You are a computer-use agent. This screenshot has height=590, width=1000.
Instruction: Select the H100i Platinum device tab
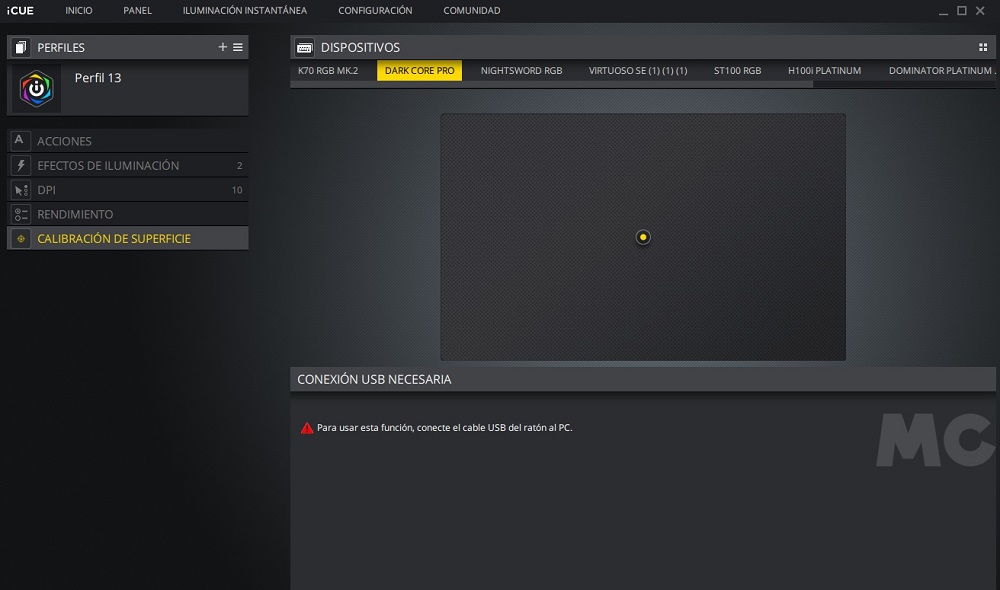pyautogui.click(x=824, y=71)
